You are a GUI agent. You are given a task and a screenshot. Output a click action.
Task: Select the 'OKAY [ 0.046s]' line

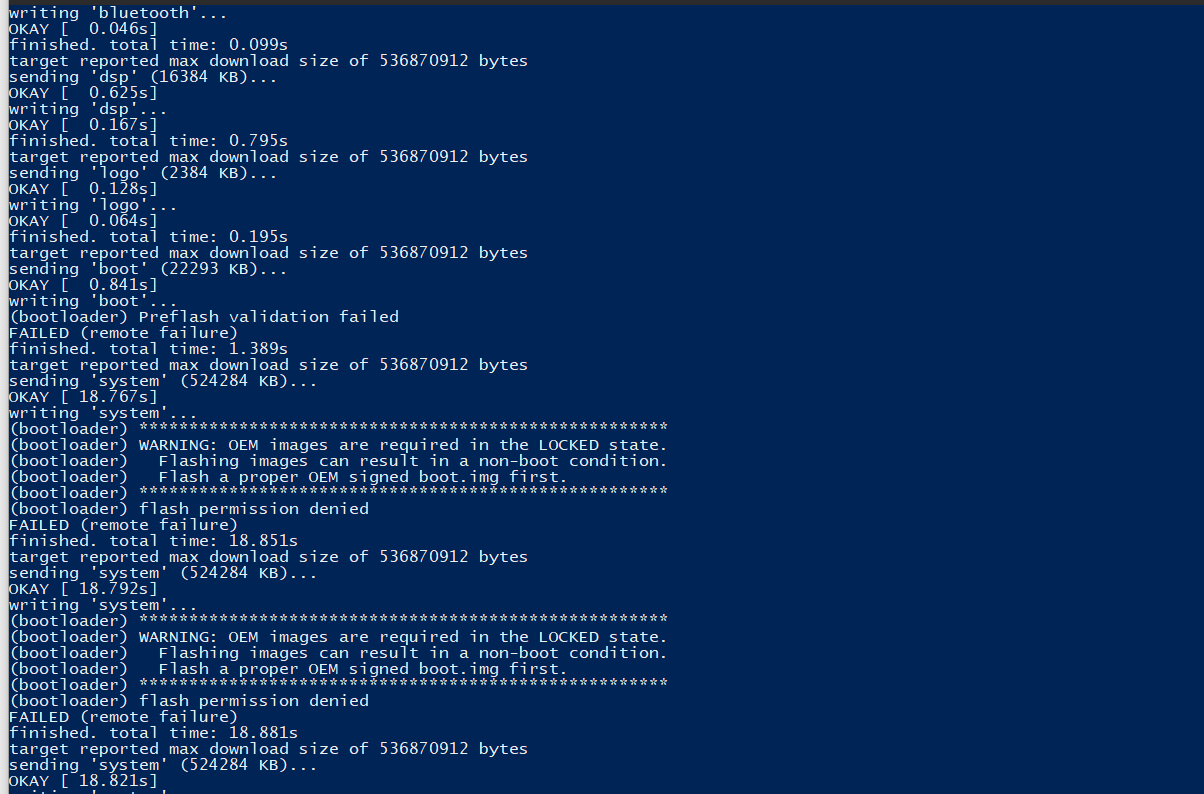84,29
